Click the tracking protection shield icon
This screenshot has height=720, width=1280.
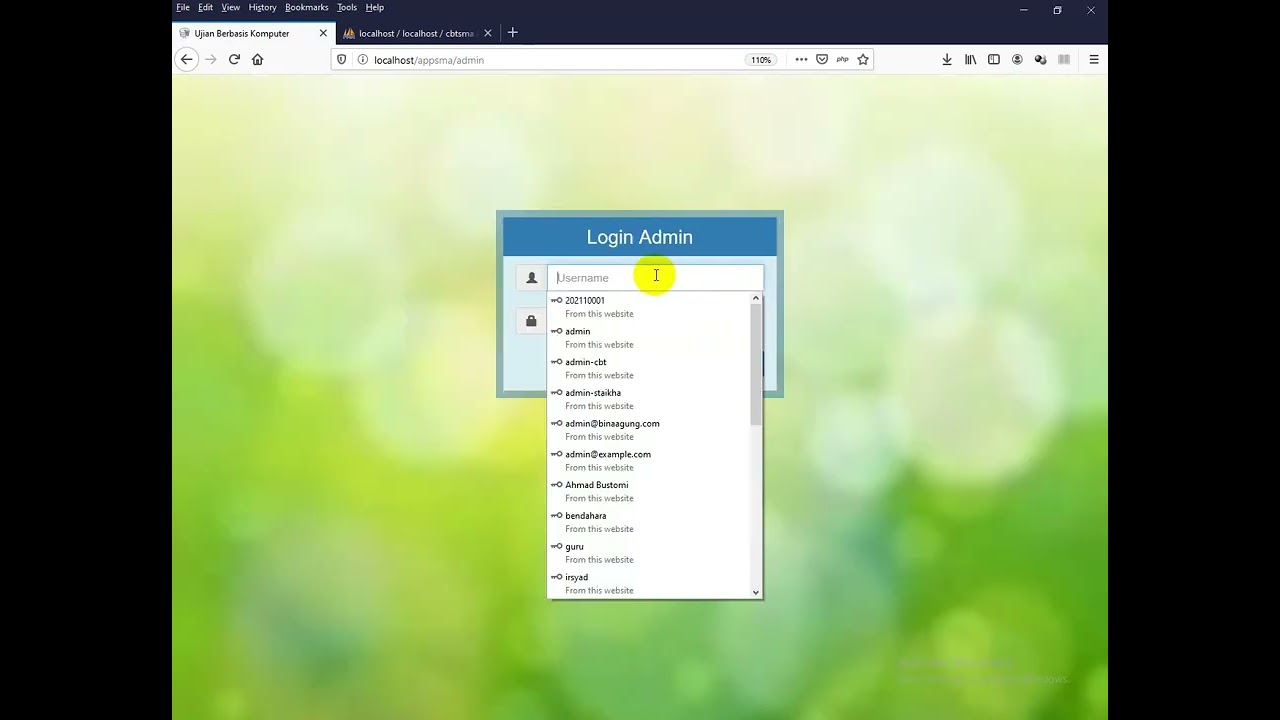[x=341, y=60]
